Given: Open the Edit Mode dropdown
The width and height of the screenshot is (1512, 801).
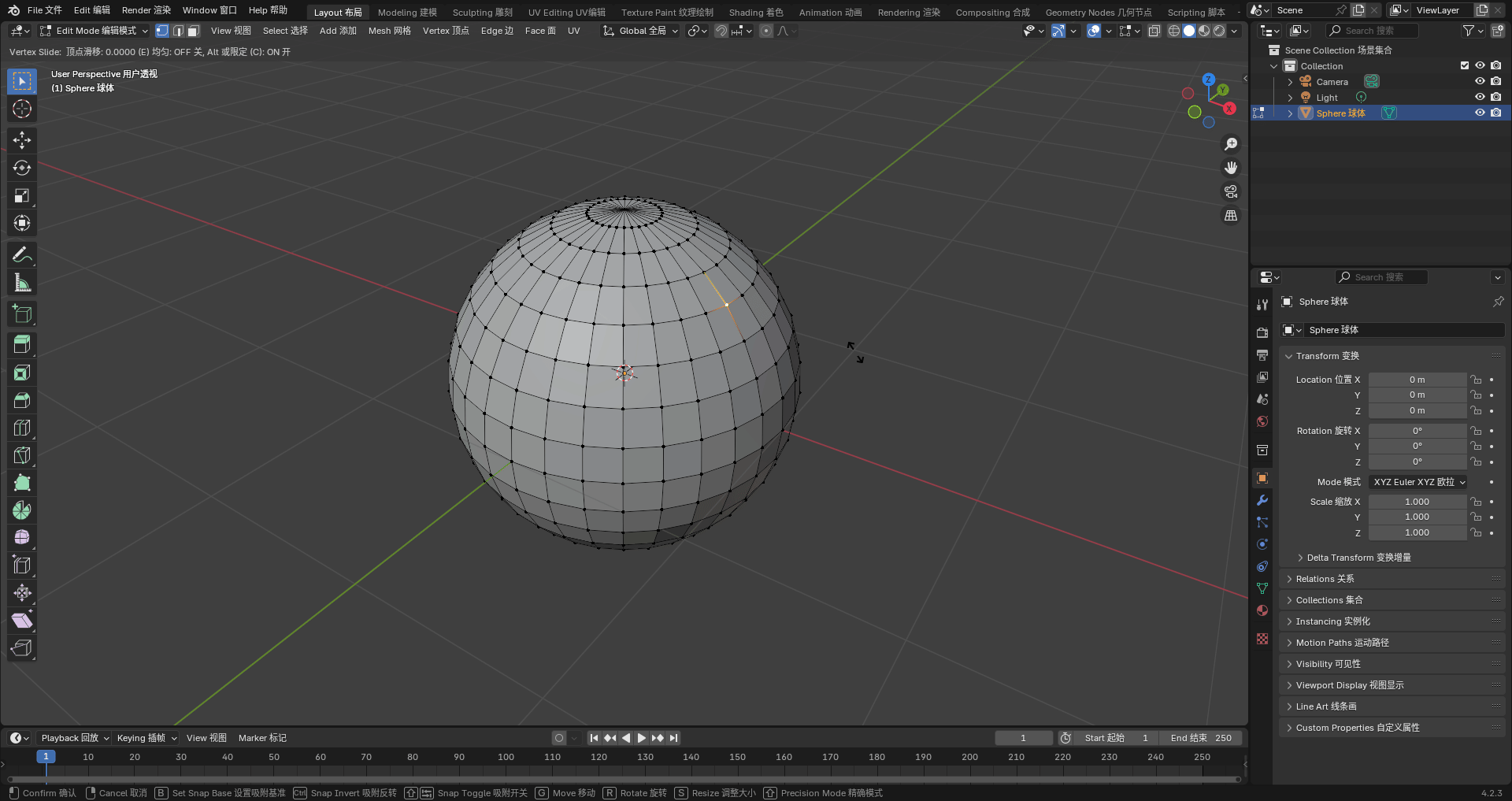Looking at the screenshot, I should [94, 31].
